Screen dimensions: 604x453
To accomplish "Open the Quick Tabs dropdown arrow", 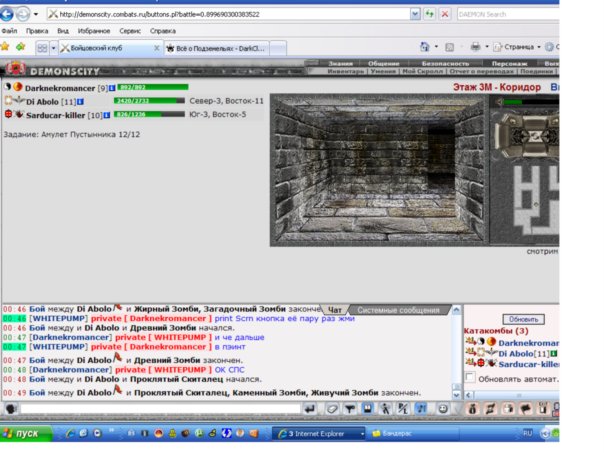I will click(x=54, y=48).
